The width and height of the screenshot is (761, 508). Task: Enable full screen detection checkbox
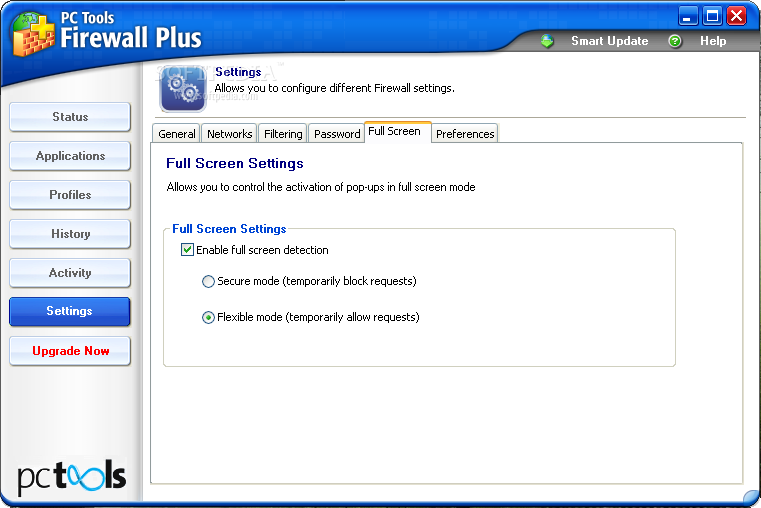[187, 250]
